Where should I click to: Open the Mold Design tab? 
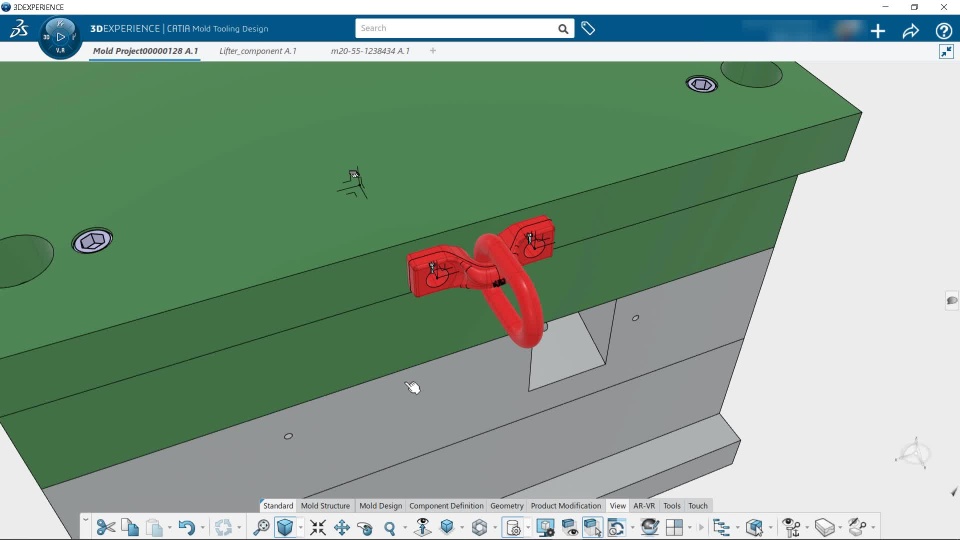coord(380,506)
